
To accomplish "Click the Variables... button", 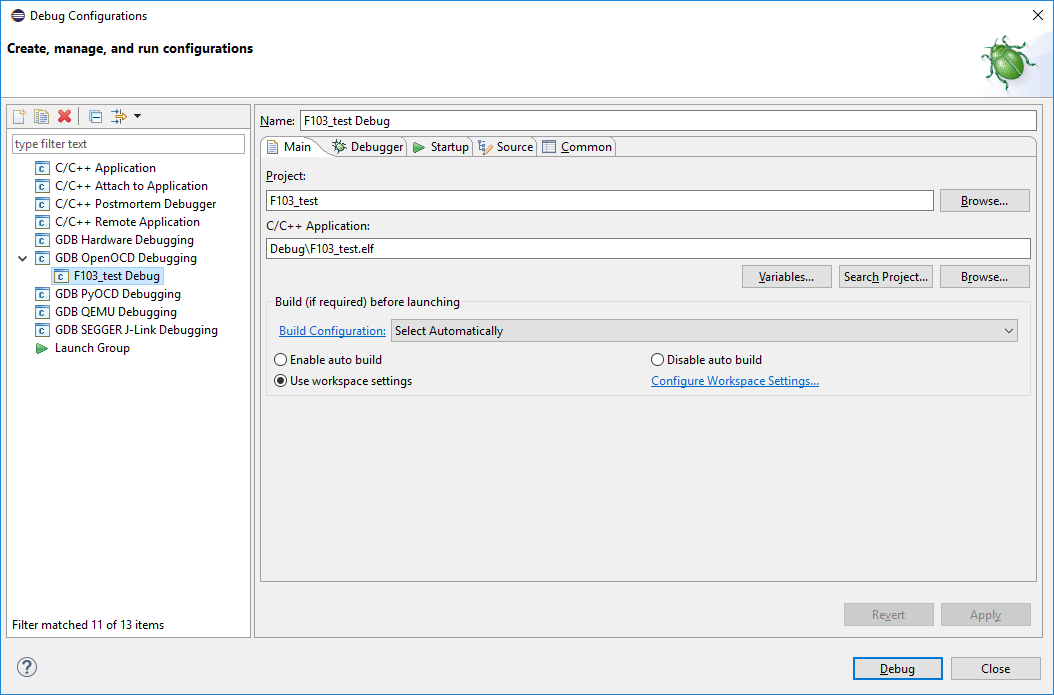I will click(x=786, y=277).
